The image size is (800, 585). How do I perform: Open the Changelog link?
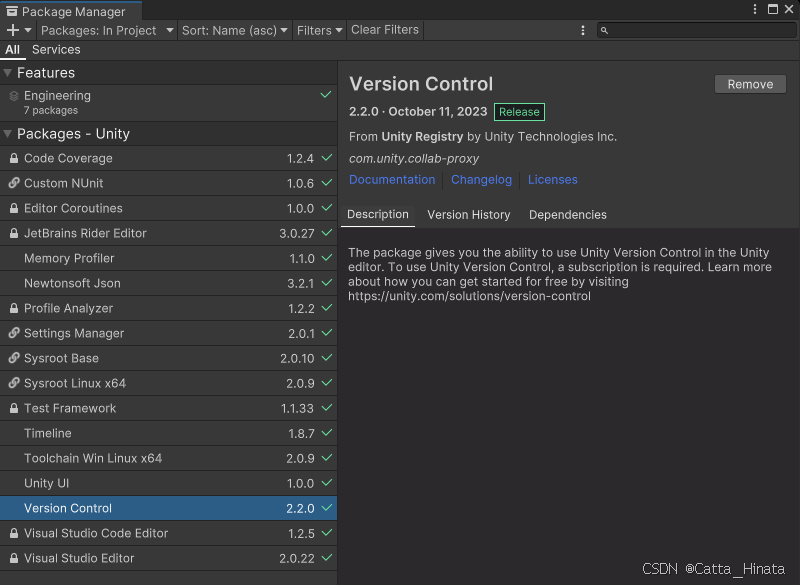[481, 179]
